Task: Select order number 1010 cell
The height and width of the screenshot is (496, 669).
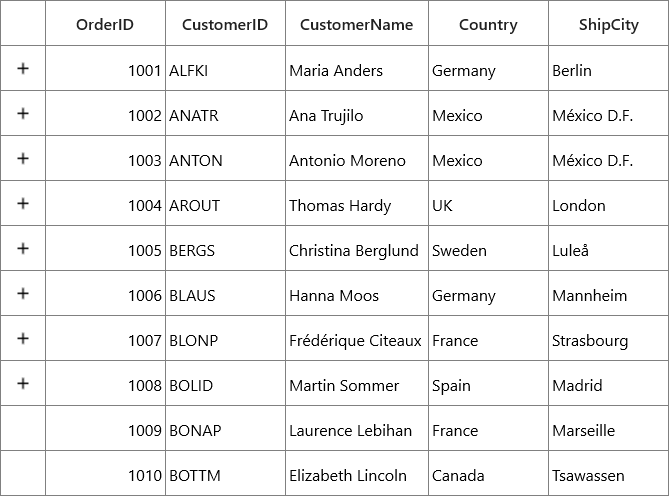Action: [105, 473]
